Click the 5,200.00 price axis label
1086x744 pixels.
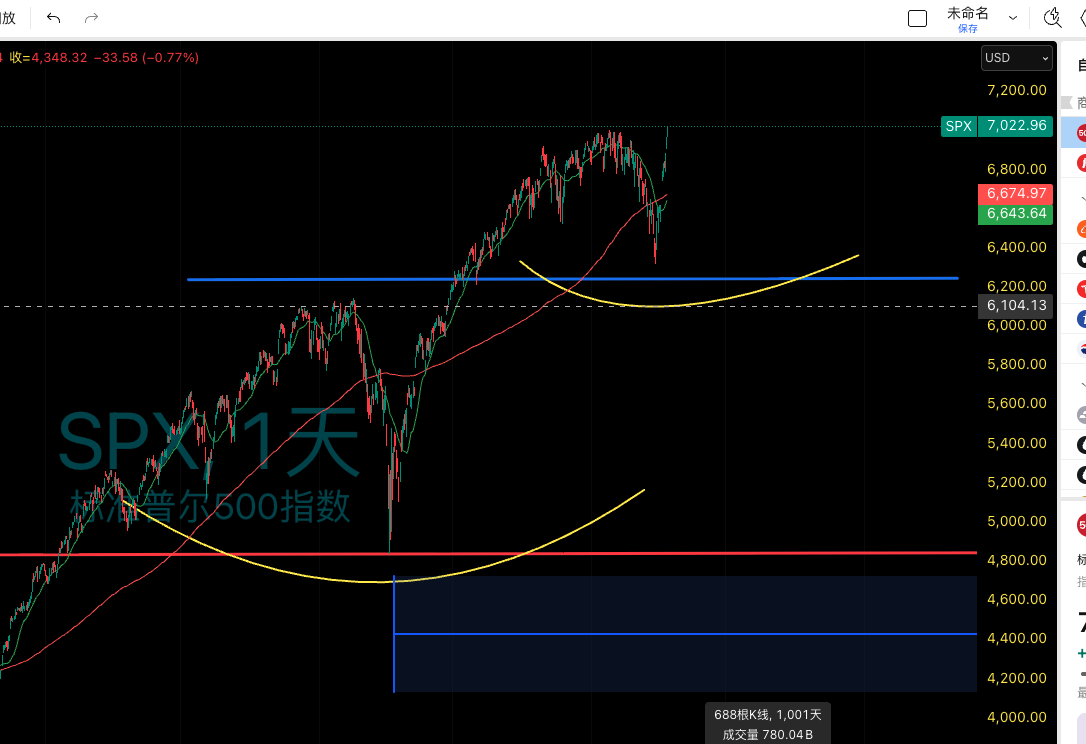pos(1016,482)
